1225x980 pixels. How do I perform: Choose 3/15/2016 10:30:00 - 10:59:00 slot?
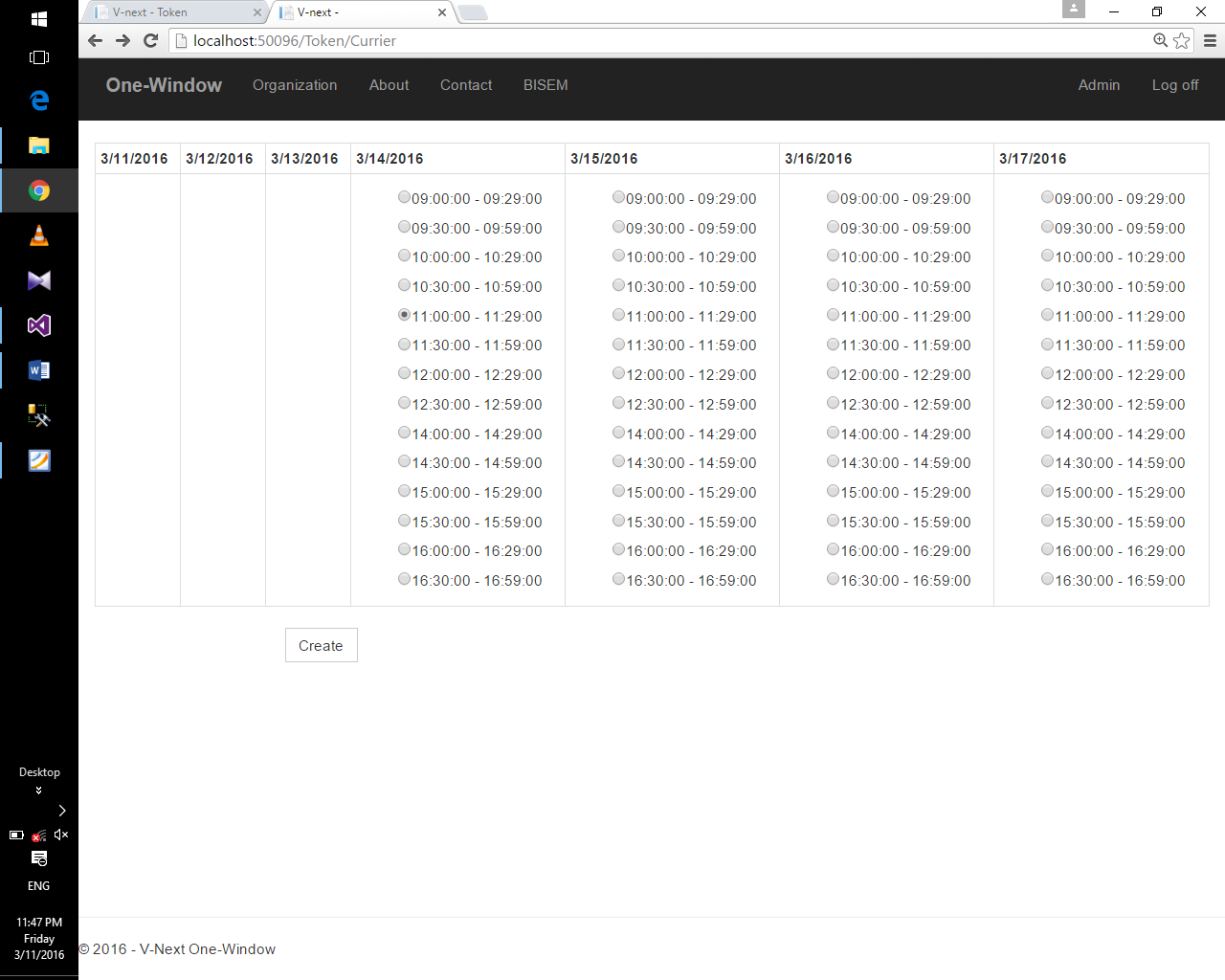pos(618,285)
